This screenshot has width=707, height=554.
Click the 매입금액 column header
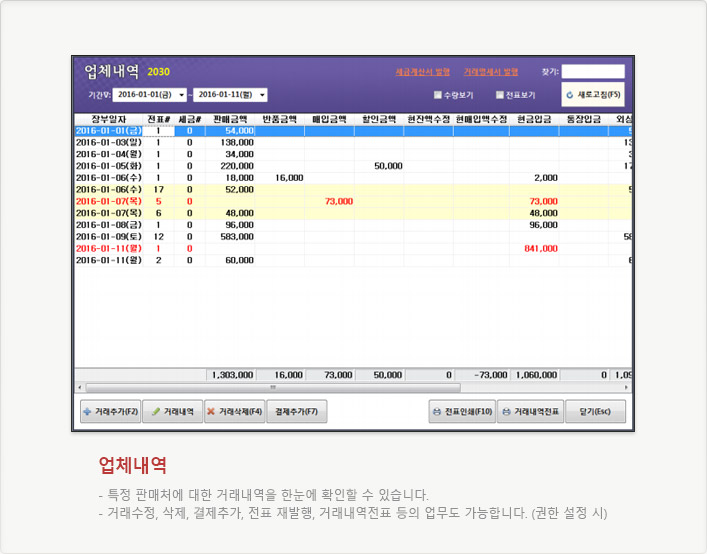(x=330, y=119)
